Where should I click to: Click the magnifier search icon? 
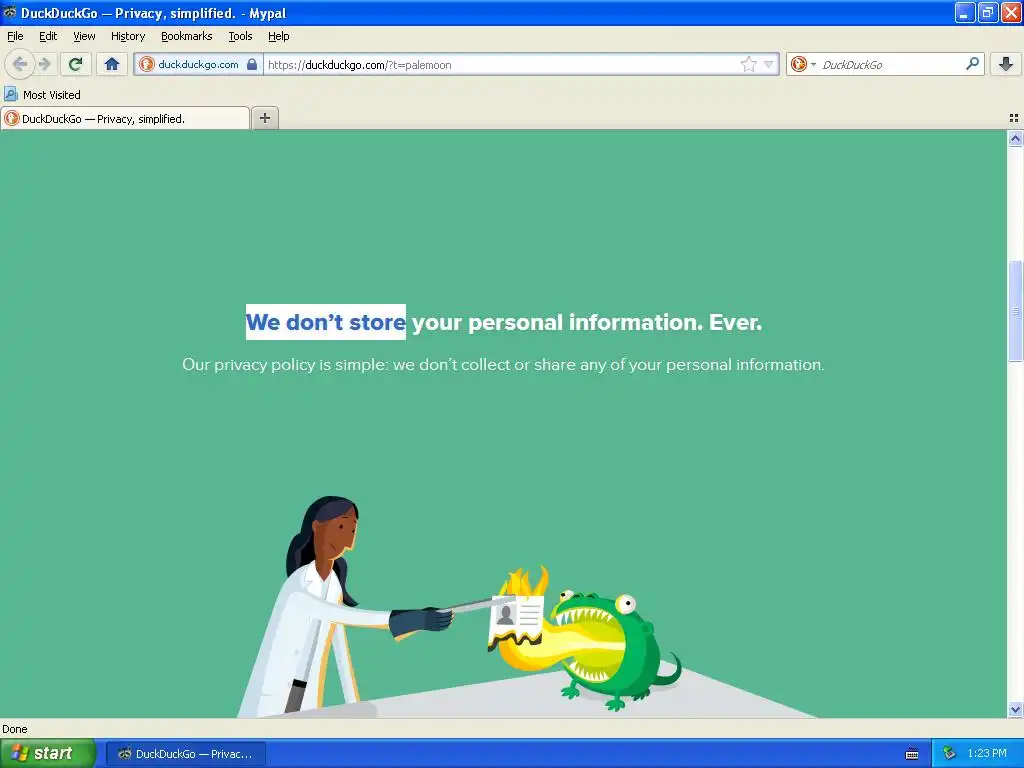coord(972,64)
